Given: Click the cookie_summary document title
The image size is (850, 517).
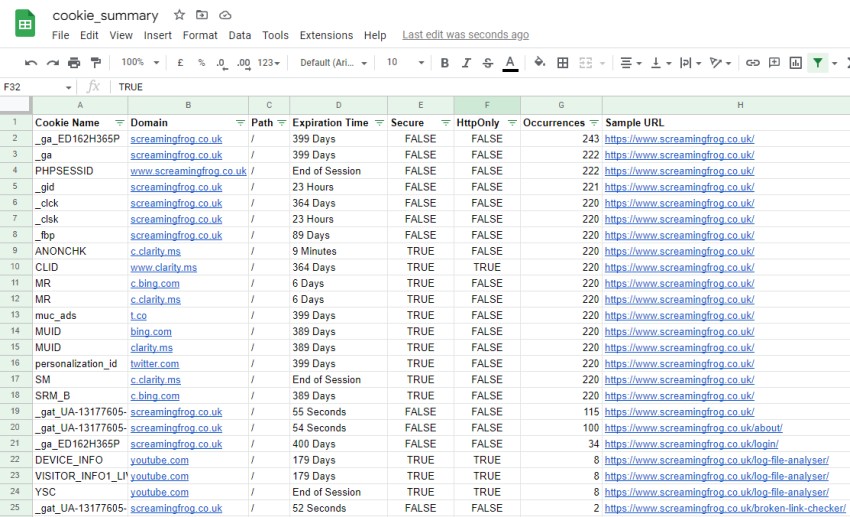Looking at the screenshot, I should pos(105,16).
